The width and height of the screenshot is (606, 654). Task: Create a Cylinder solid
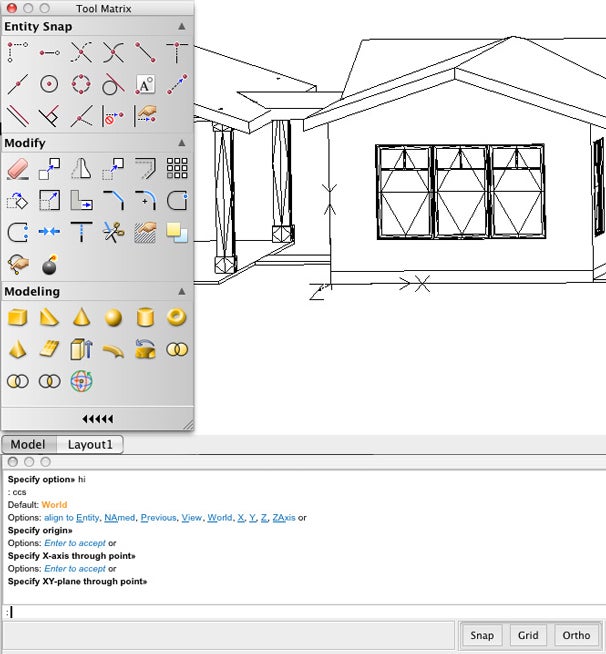(145, 317)
